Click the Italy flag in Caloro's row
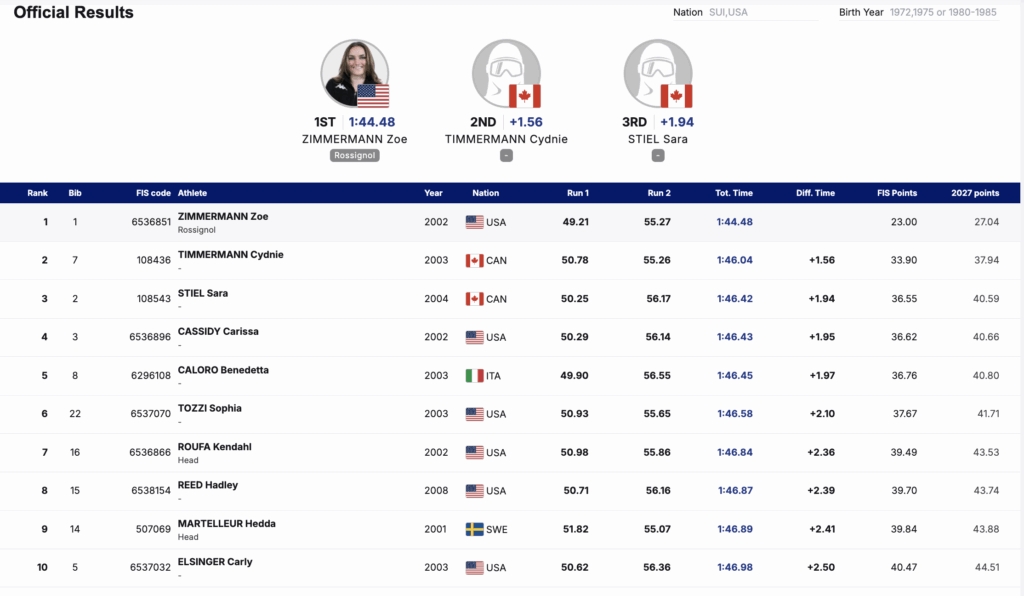 (x=474, y=376)
